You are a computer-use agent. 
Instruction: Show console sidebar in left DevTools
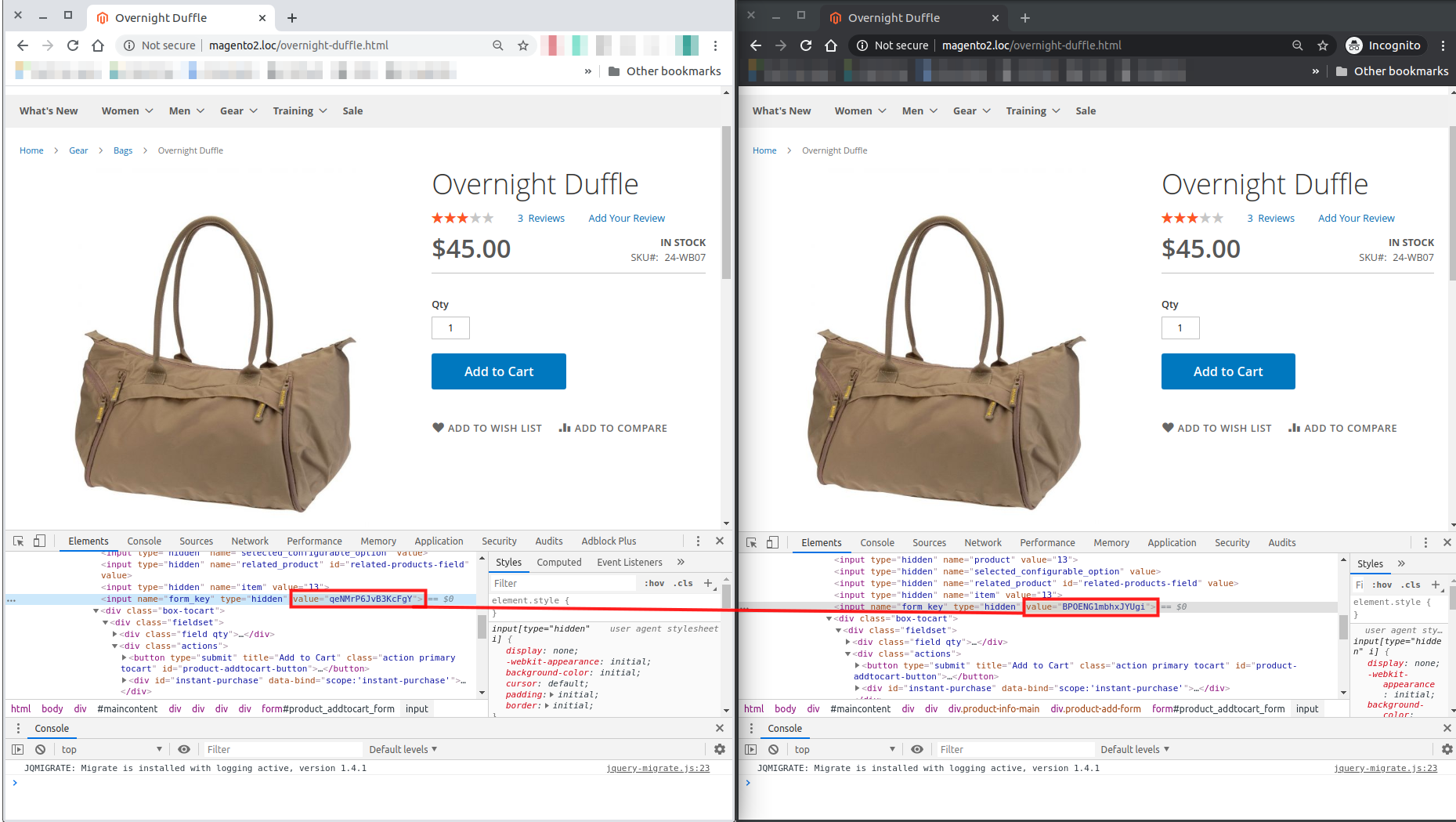point(18,749)
